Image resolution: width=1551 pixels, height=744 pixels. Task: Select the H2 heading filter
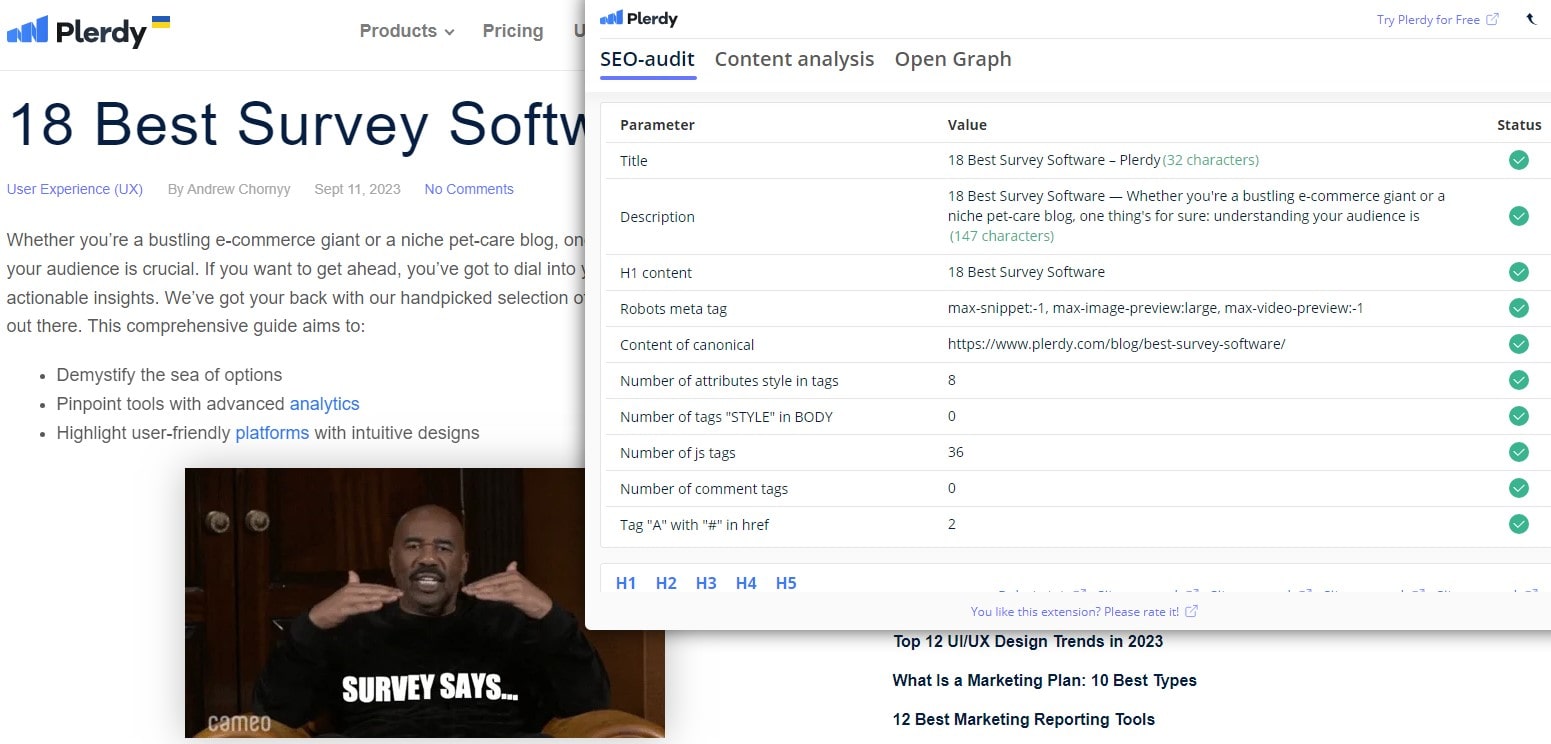pos(666,583)
